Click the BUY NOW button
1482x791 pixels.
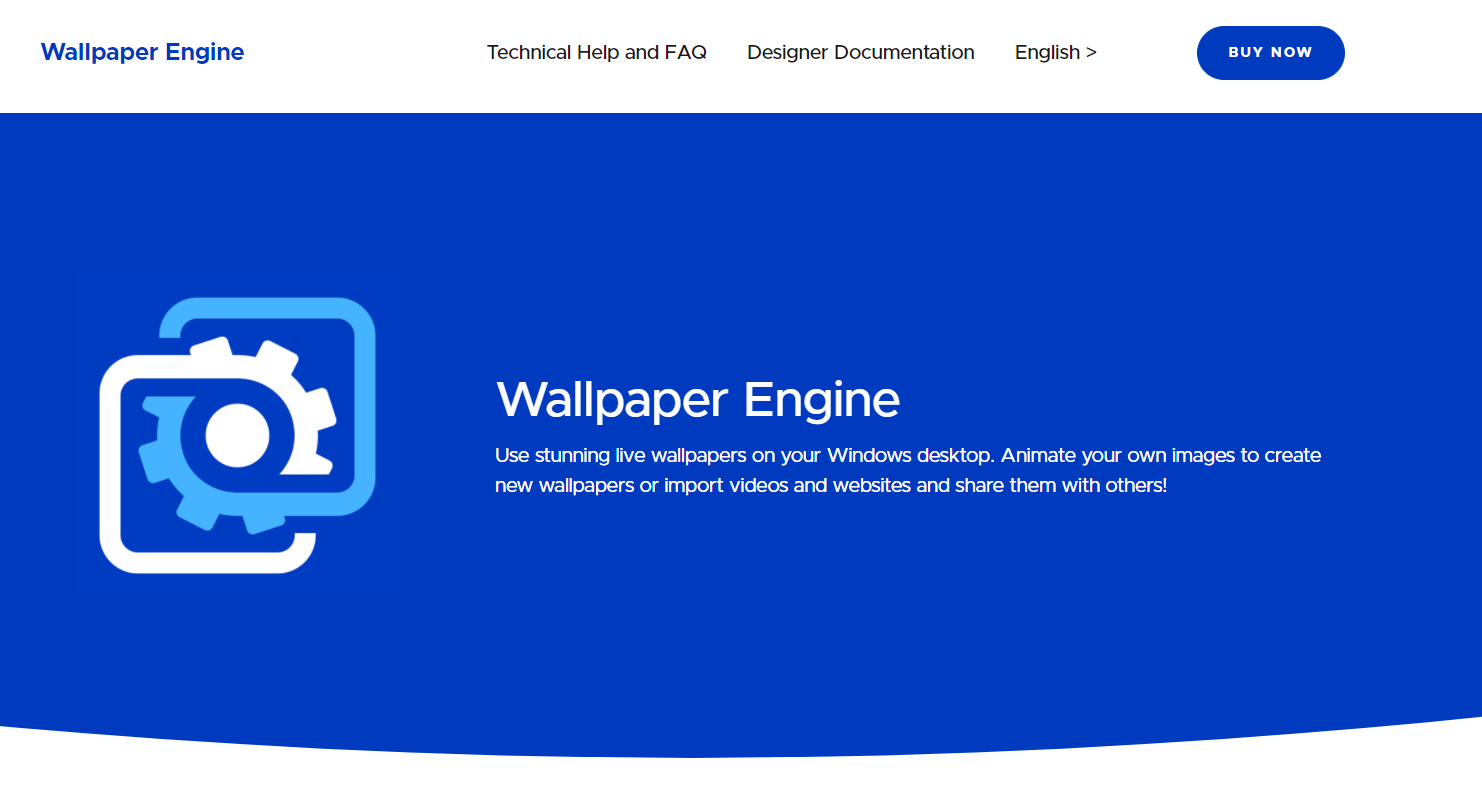1271,53
